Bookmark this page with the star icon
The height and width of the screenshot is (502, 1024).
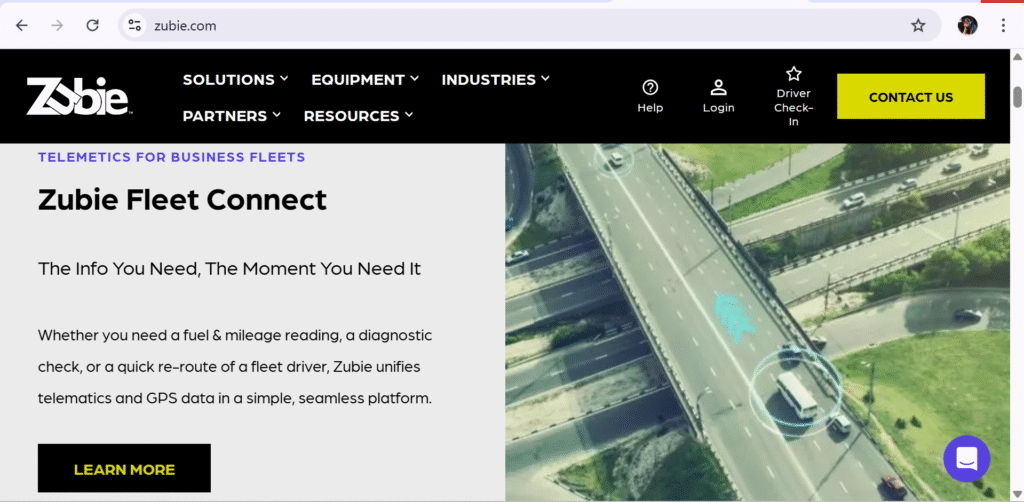pos(918,25)
